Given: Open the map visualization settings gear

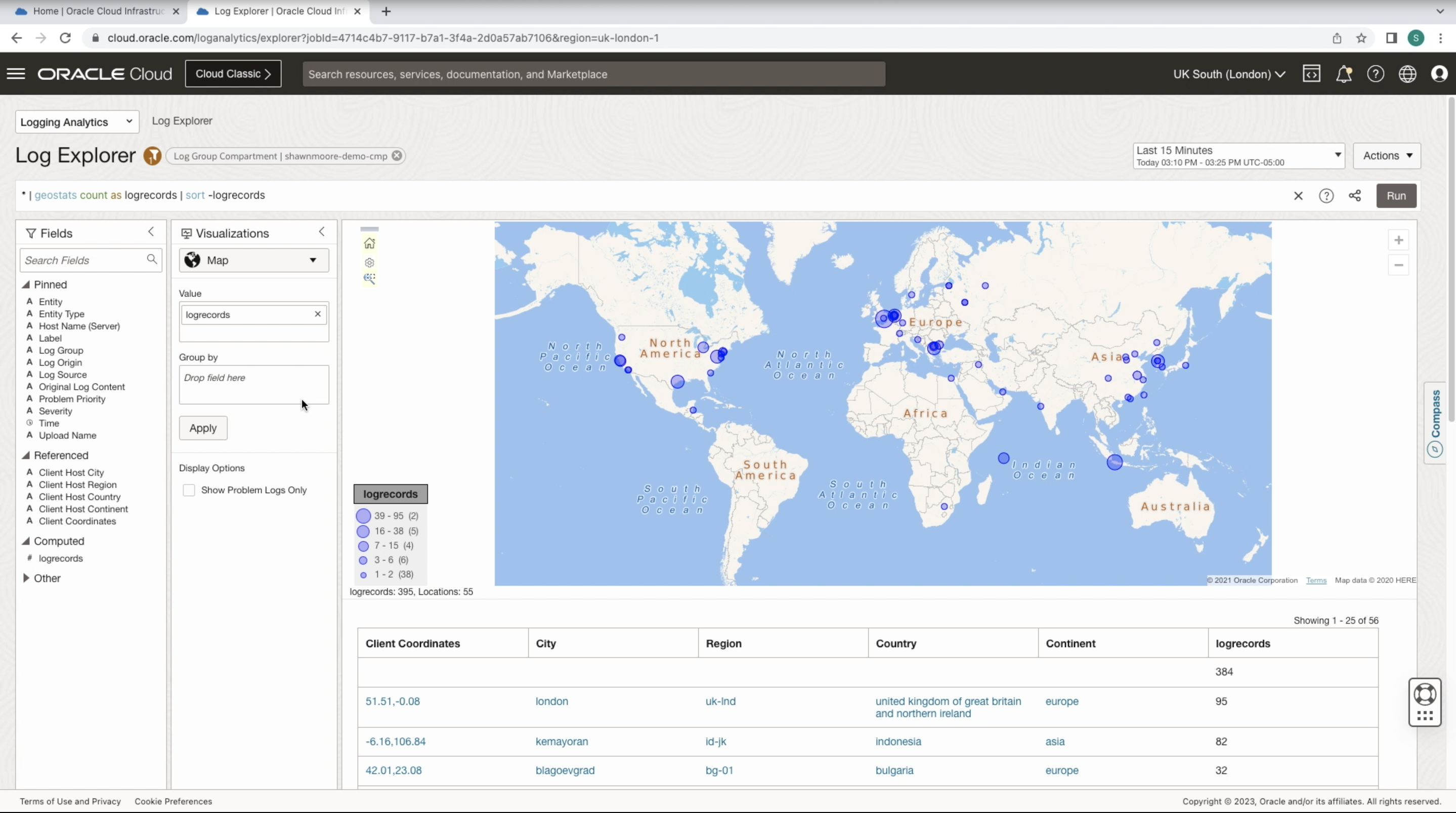Looking at the screenshot, I should (x=369, y=263).
